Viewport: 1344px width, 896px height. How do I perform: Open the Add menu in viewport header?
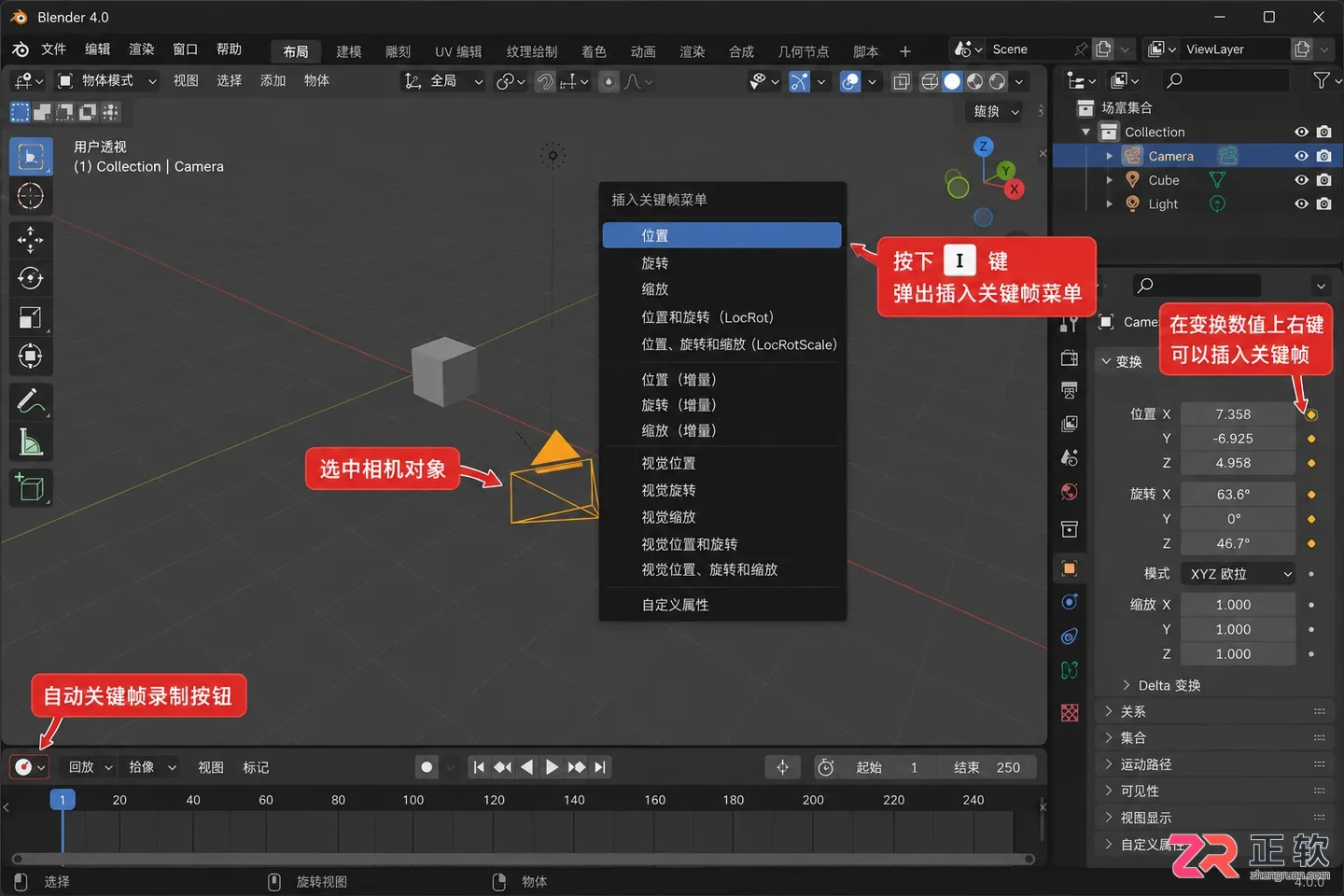273,81
